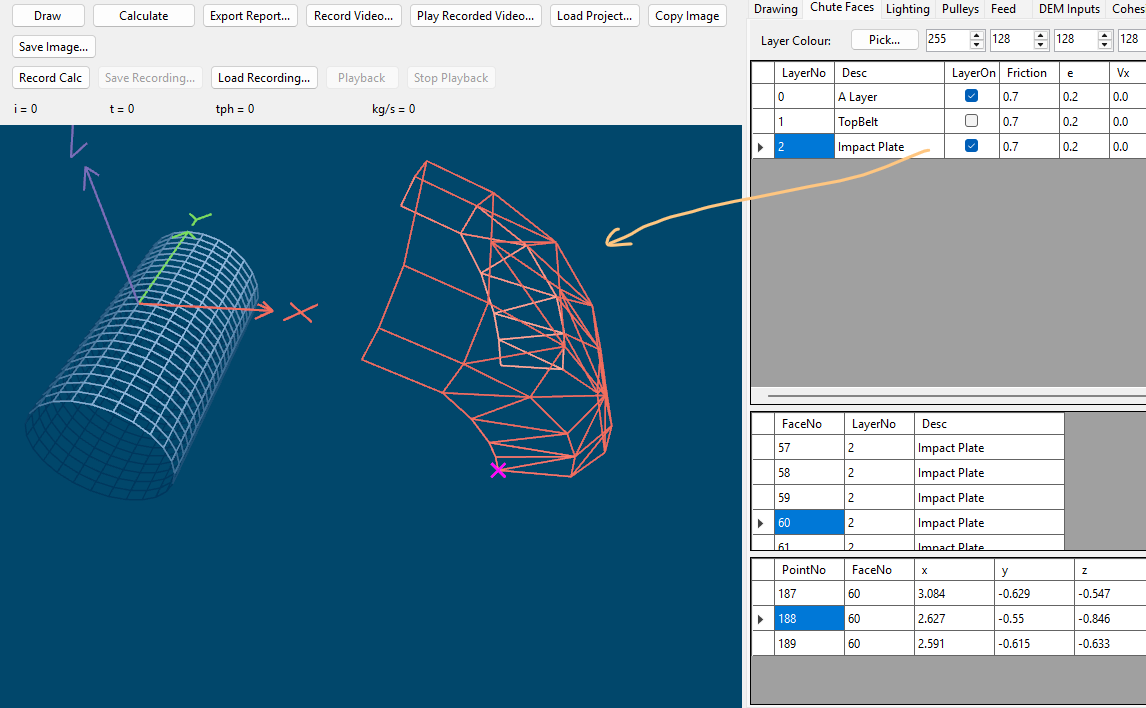
Task: Click Friction value for TopBelt
Action: point(1029,121)
